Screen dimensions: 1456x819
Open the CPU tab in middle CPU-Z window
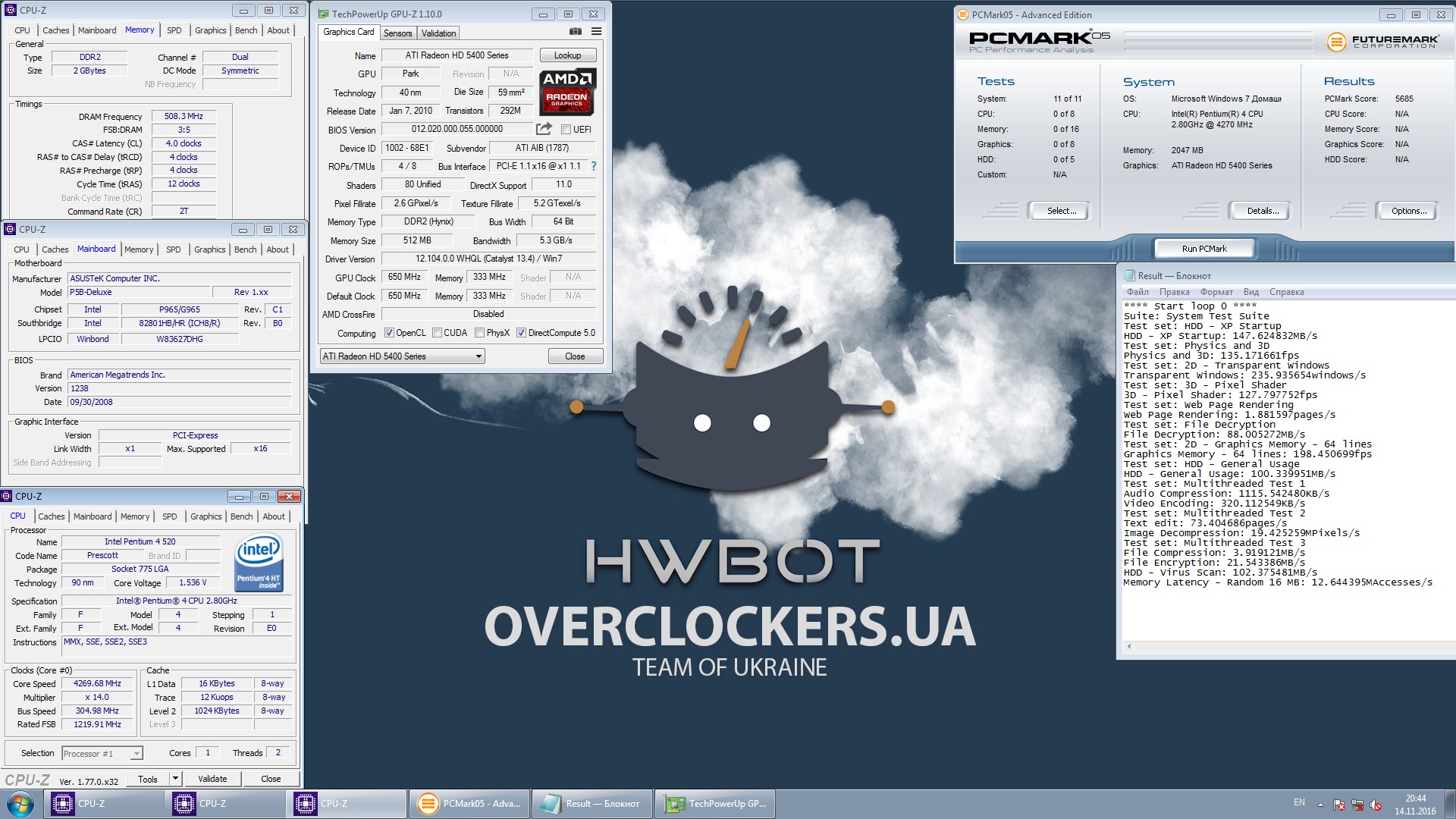21,249
